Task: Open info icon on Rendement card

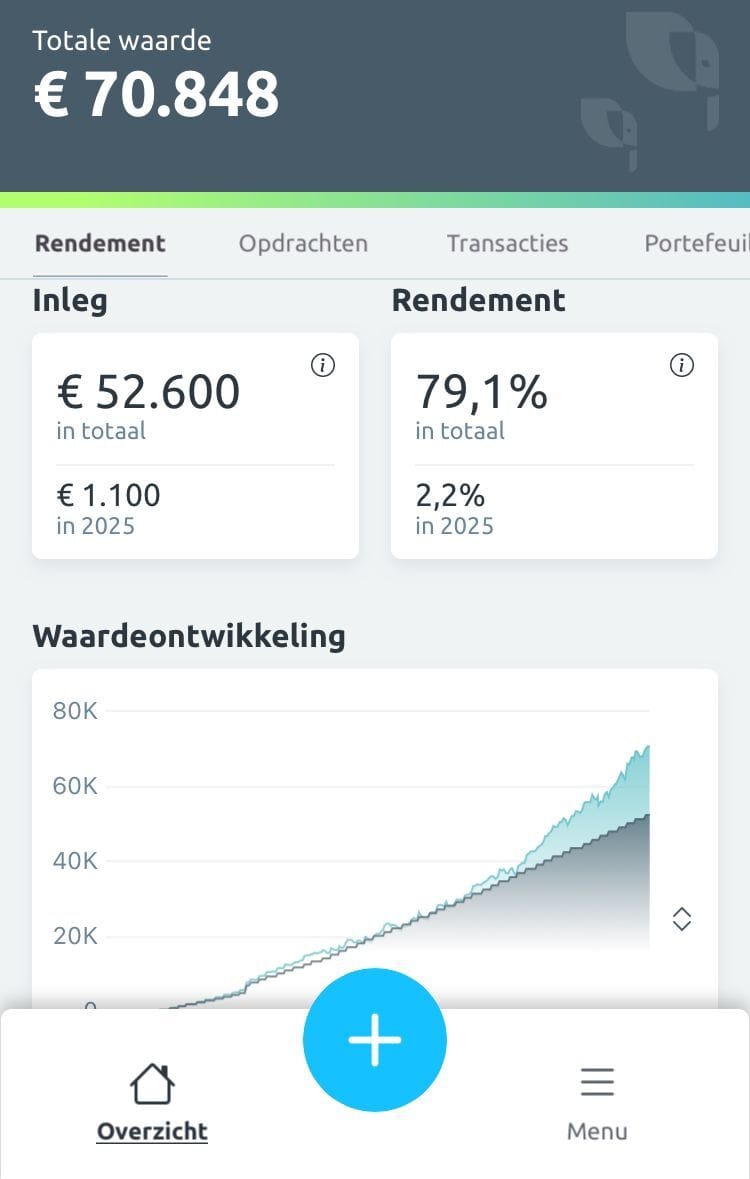Action: coord(682,365)
